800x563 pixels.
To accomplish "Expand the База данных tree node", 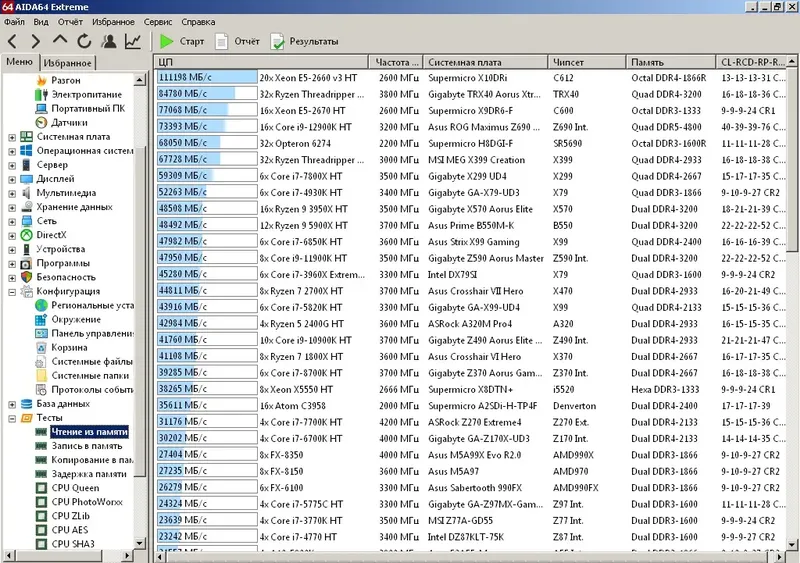I will (x=12, y=405).
